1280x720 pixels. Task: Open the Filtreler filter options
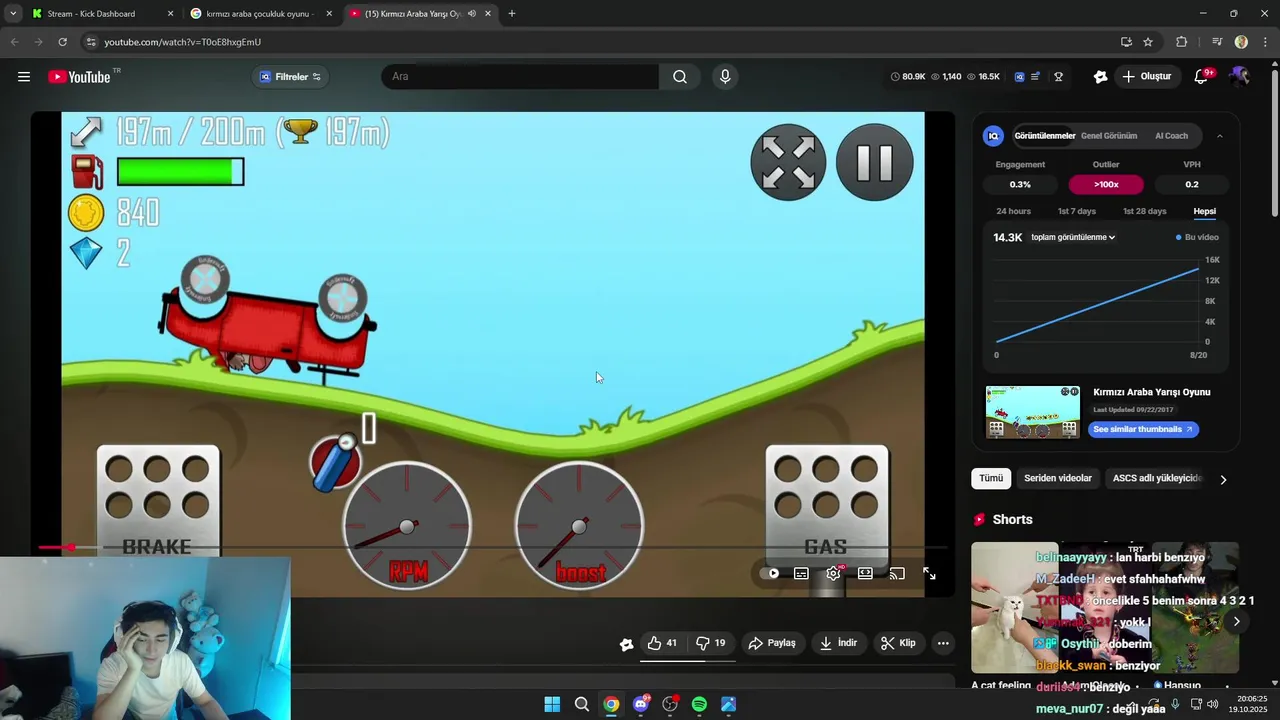(291, 77)
